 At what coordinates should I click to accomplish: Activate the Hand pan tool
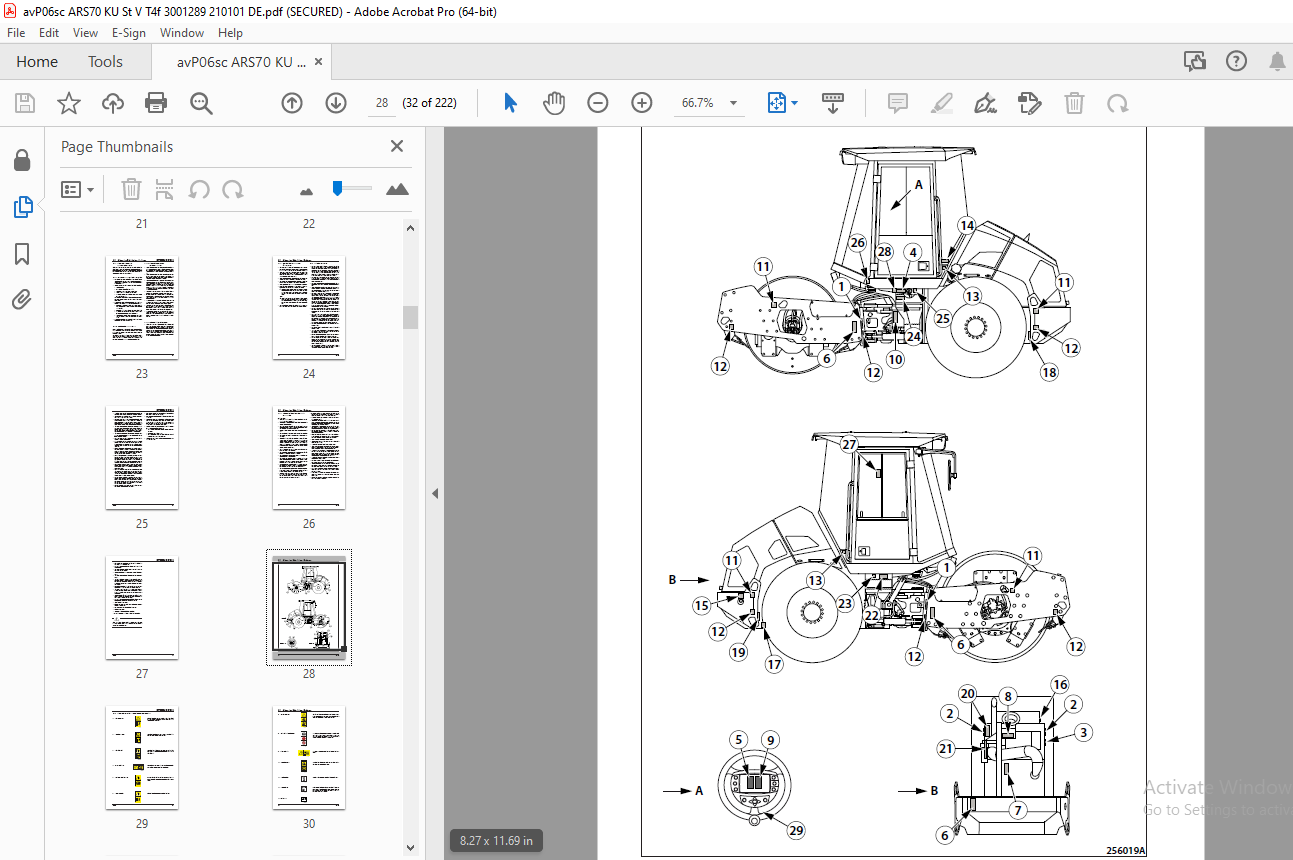coord(554,103)
